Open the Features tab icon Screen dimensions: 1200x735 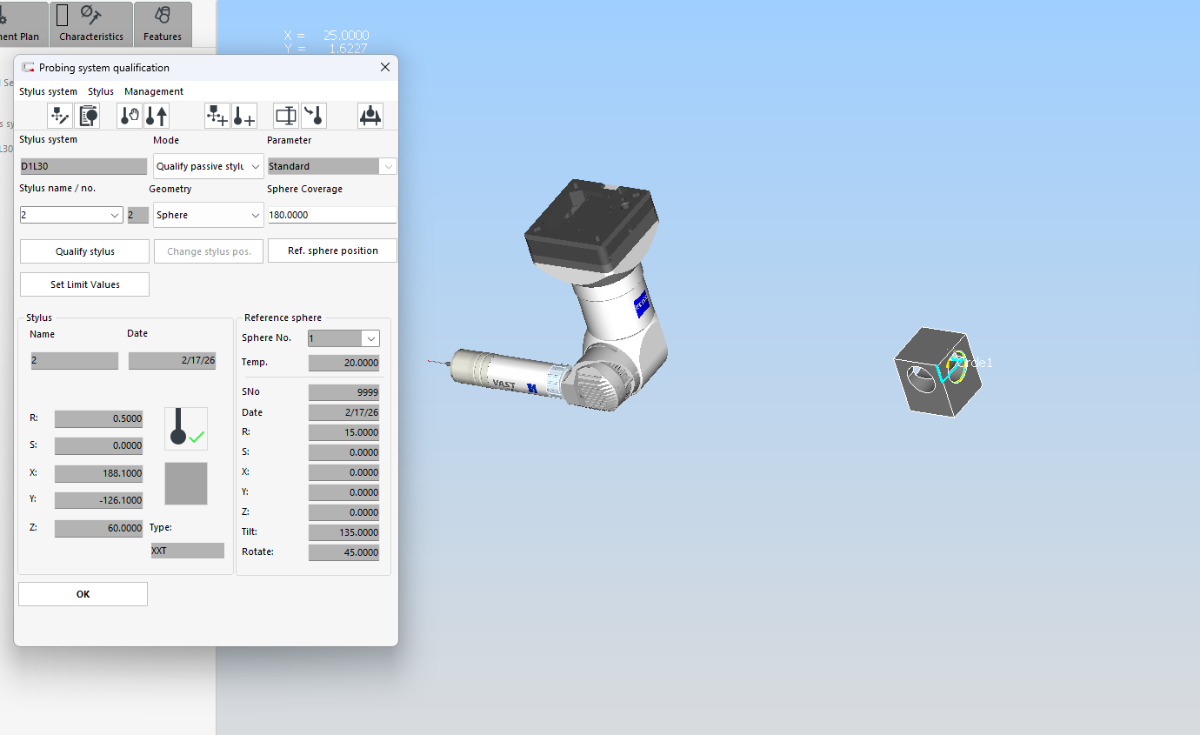click(162, 24)
